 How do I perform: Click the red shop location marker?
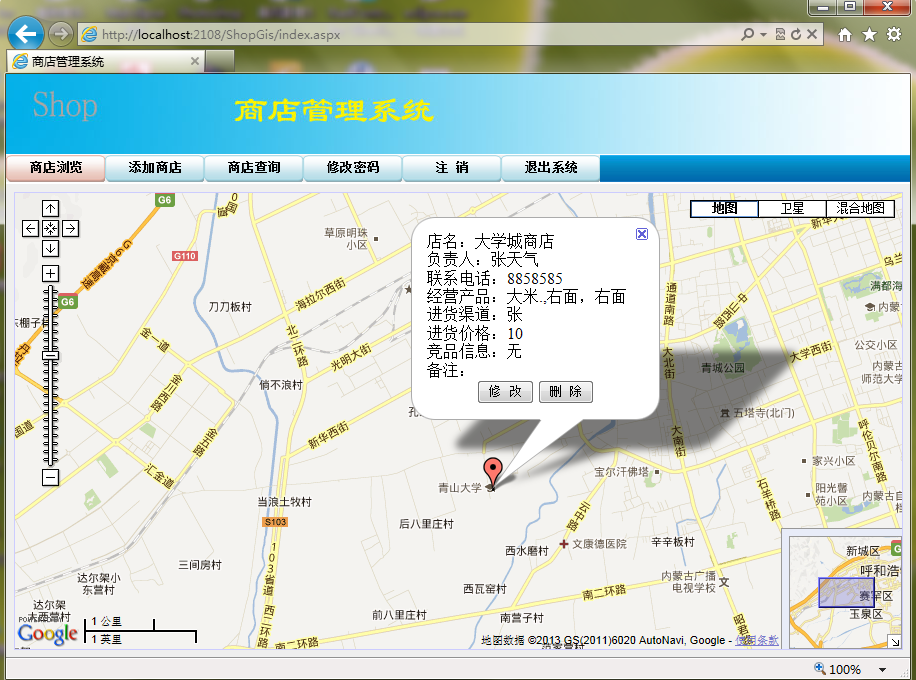493,471
